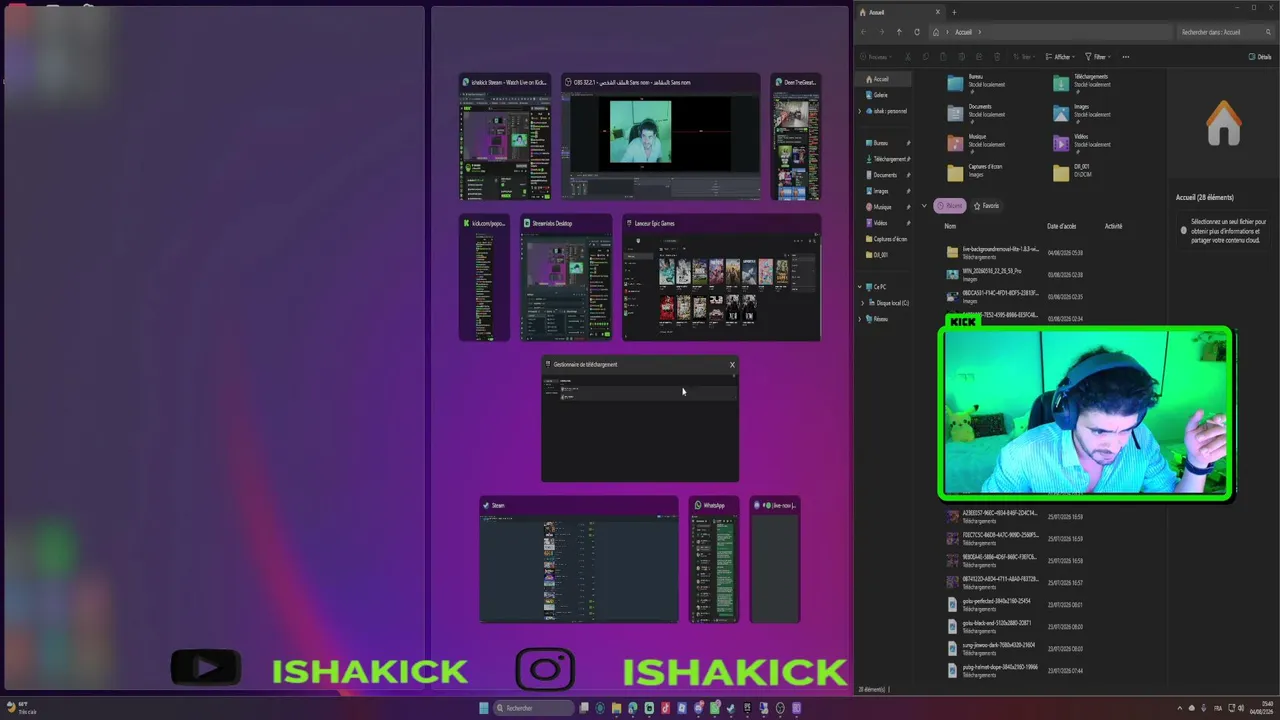Open the Windows Start menu
Image resolution: width=1280 pixels, height=720 pixels.
pyautogui.click(x=484, y=708)
